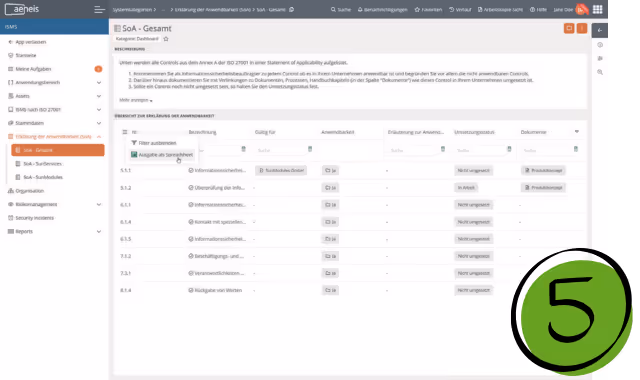Click the first orange button top right of SoA - Gesamt

[x=569, y=28]
